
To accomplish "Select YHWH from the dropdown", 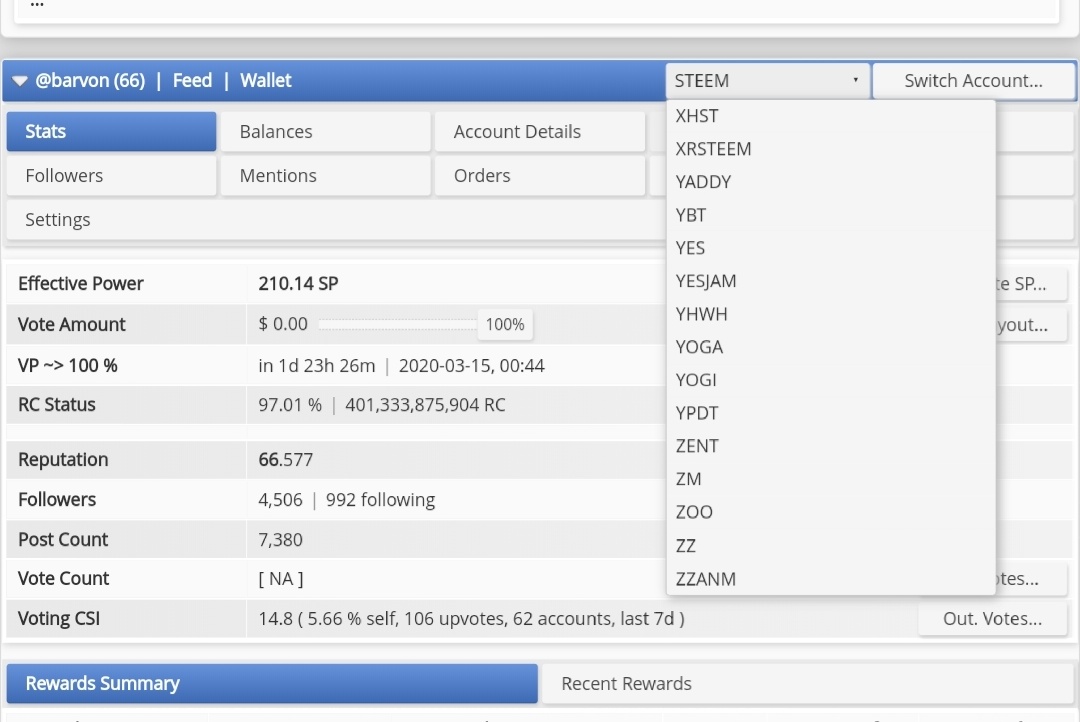I will (831, 314).
